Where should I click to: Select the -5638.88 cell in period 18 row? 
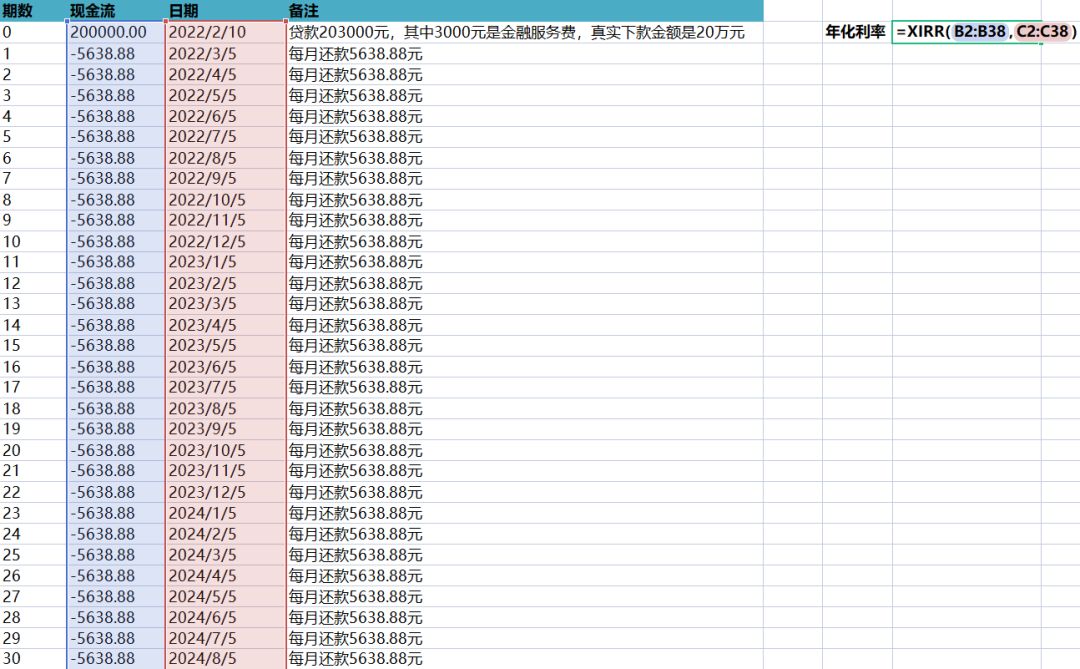(116, 409)
